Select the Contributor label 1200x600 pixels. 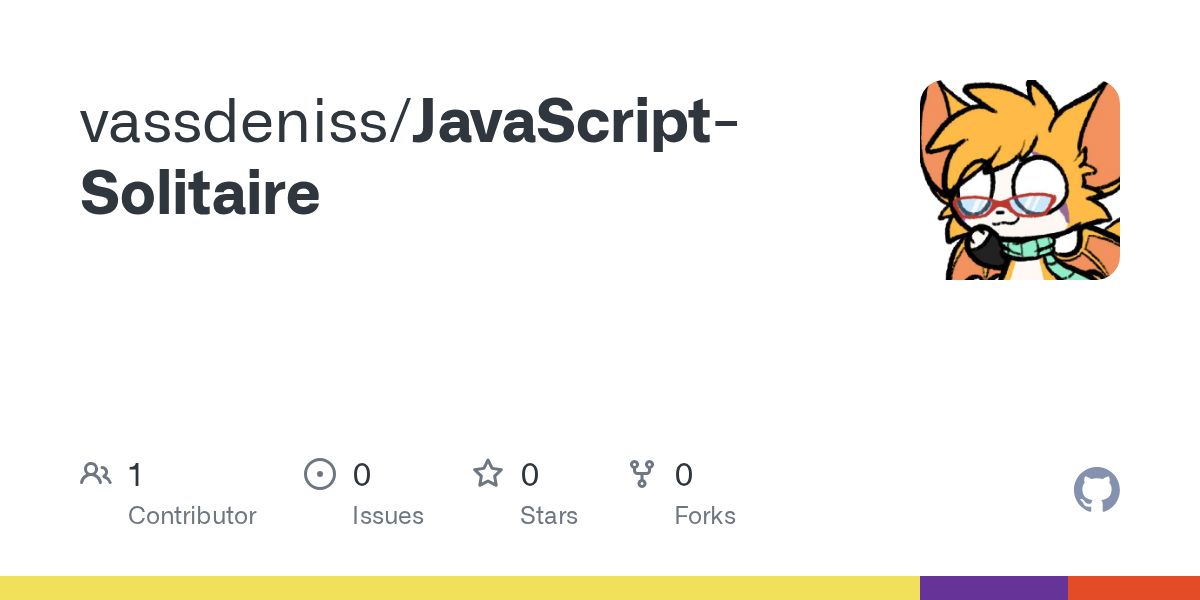192,516
